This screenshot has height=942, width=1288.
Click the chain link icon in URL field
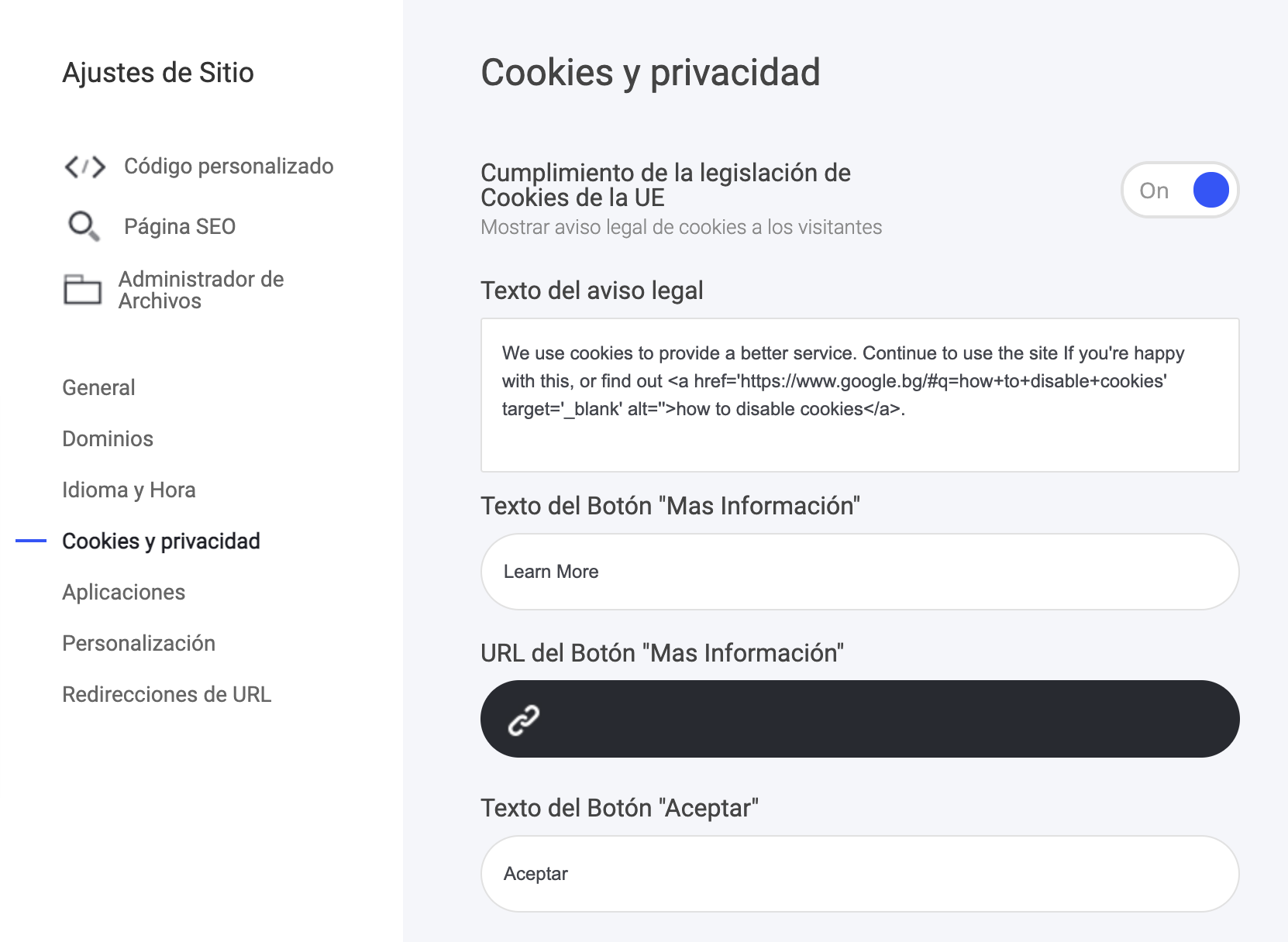[x=524, y=720]
